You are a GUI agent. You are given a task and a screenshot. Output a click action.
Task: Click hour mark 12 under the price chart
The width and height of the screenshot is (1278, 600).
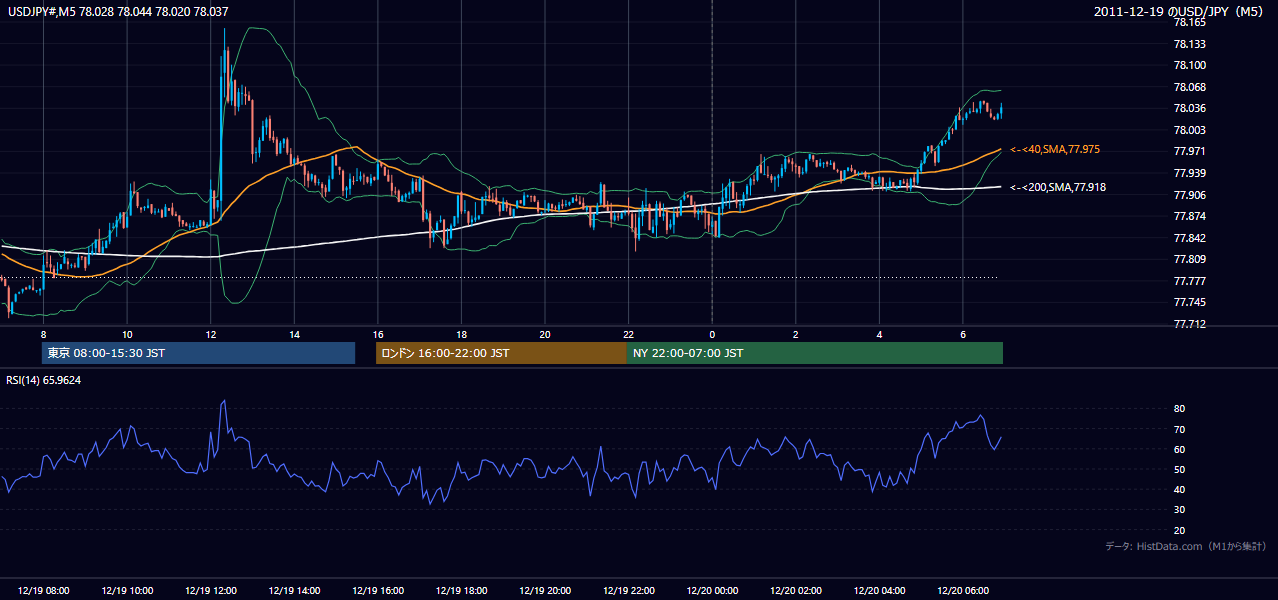click(x=211, y=334)
